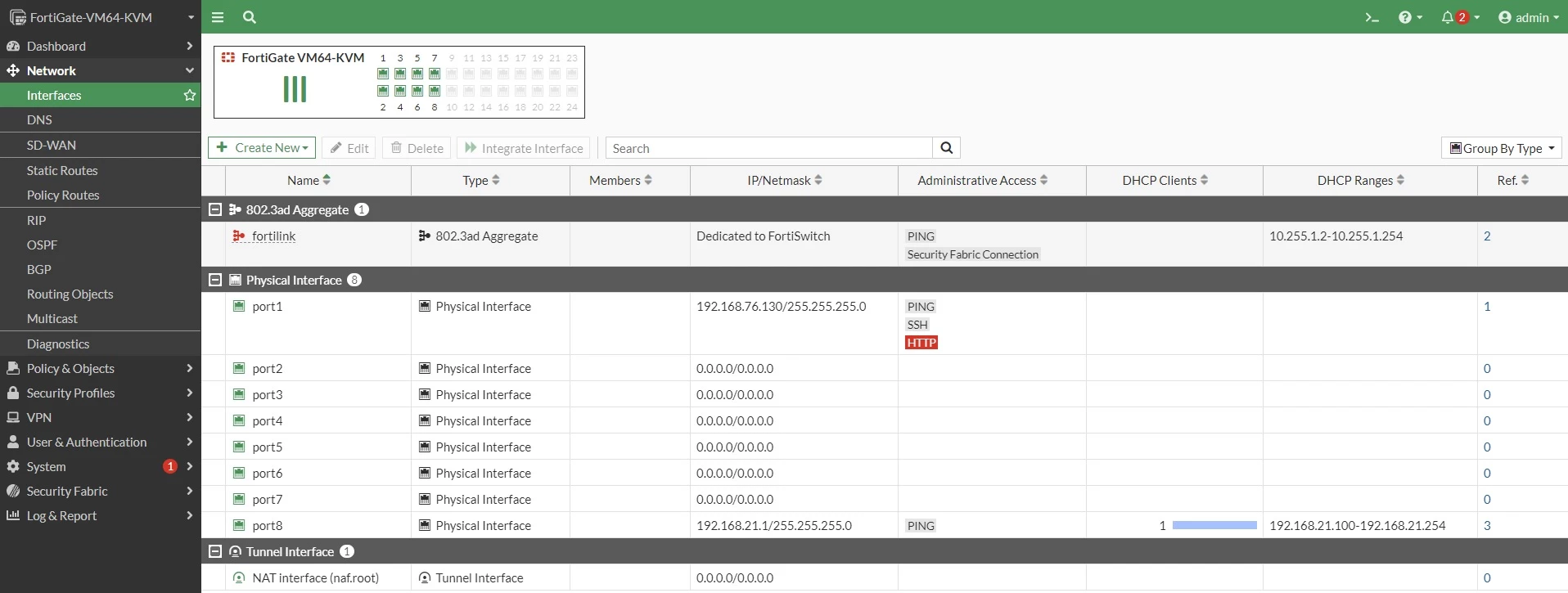Open the admin user menu

1528,17
